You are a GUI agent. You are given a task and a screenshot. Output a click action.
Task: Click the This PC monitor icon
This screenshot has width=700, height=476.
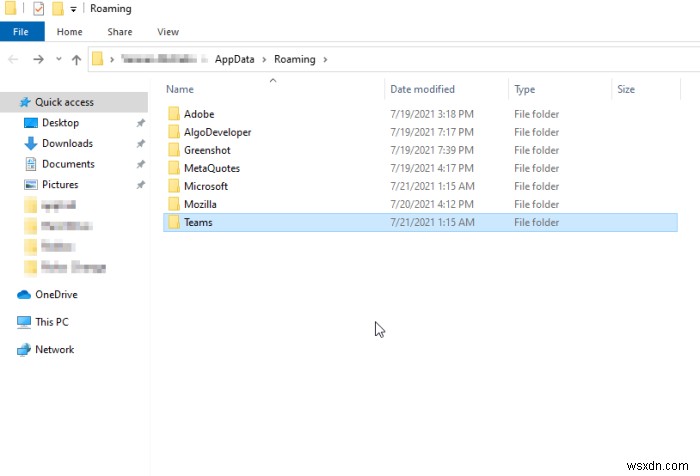click(24, 322)
